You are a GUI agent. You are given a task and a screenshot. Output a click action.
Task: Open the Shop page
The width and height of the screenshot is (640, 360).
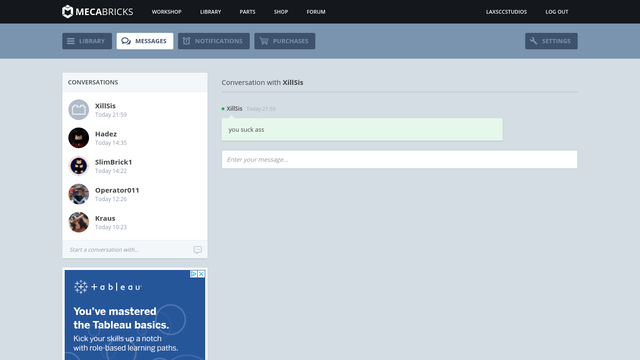281,12
